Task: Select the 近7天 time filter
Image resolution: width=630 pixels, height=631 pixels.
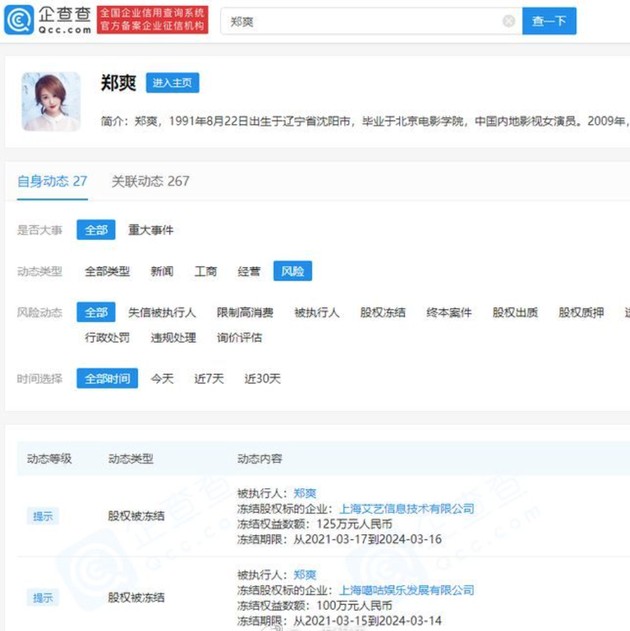Action: click(209, 379)
